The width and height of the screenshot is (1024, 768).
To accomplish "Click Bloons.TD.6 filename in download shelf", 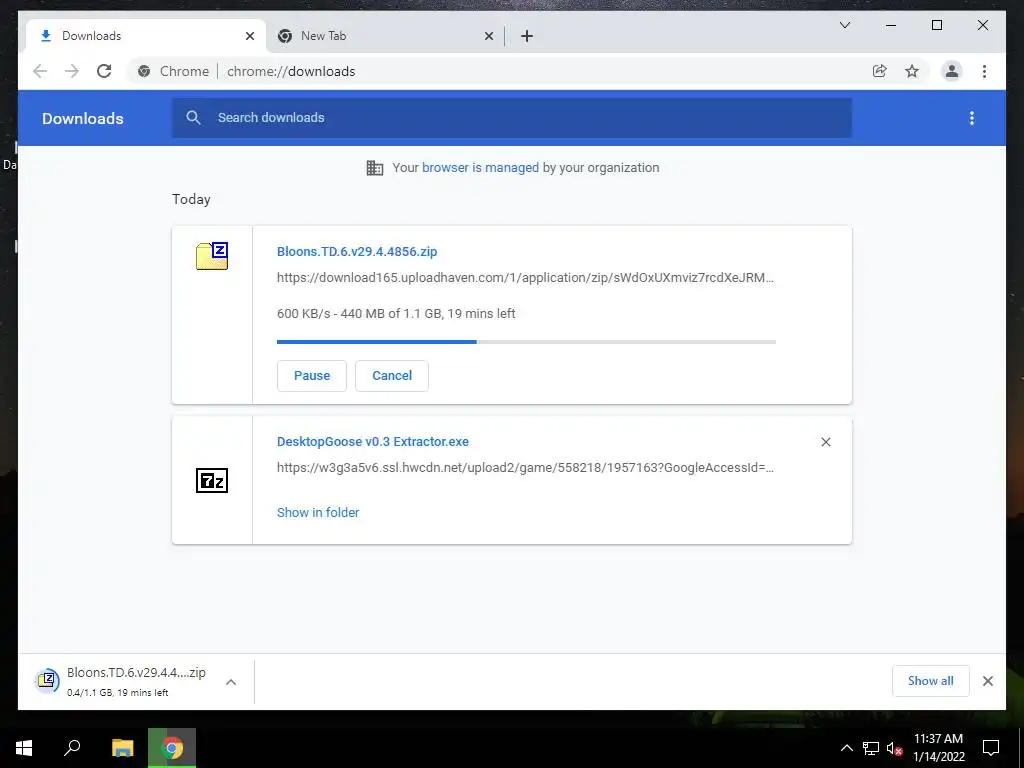I will click(x=136, y=673).
